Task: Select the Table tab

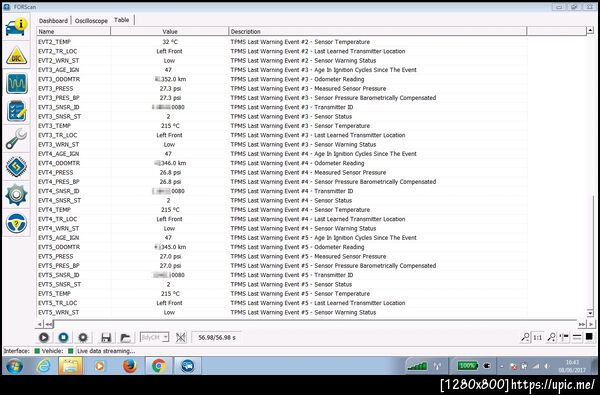Action: [x=122, y=20]
